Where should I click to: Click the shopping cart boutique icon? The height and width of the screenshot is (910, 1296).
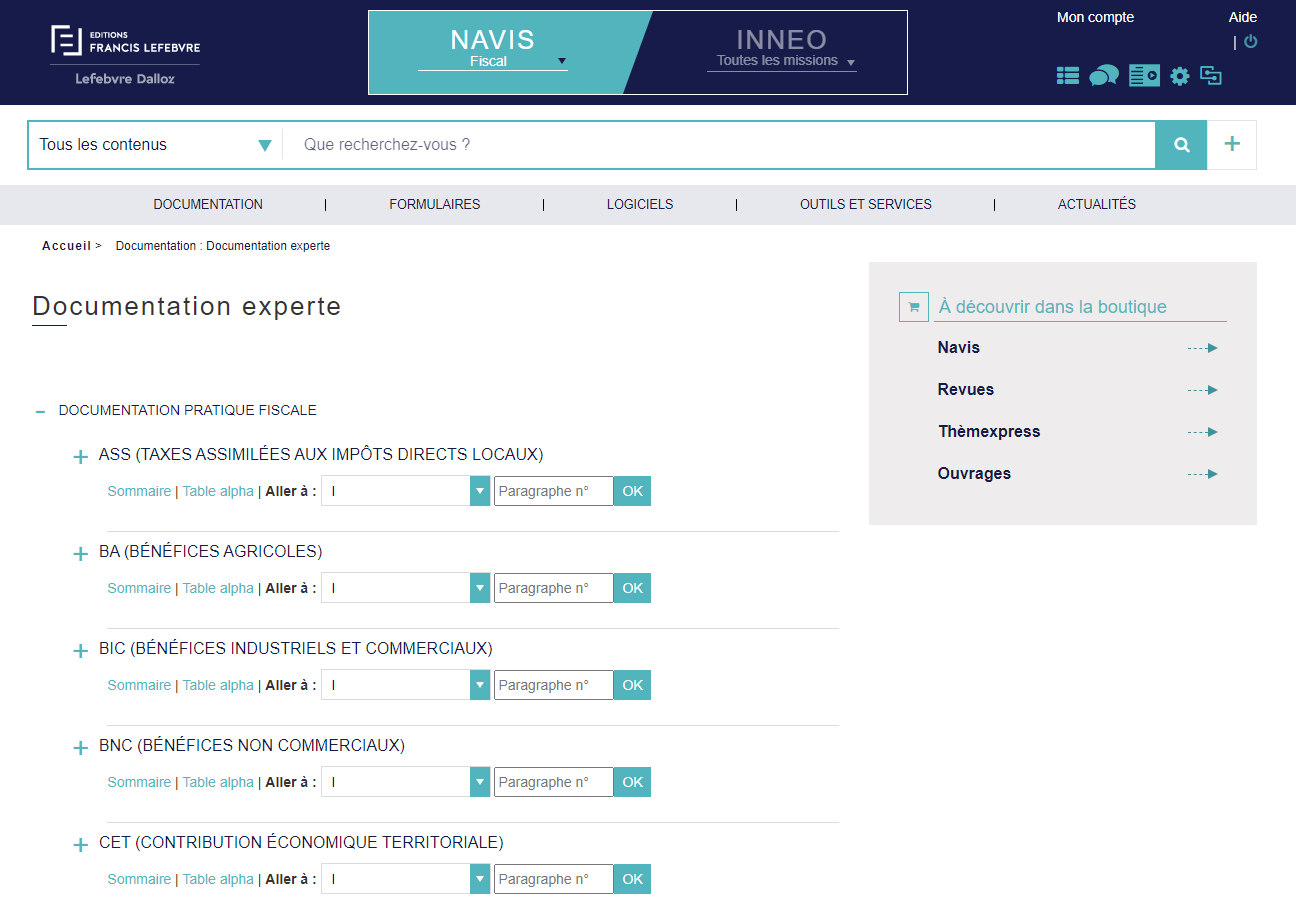(x=914, y=307)
